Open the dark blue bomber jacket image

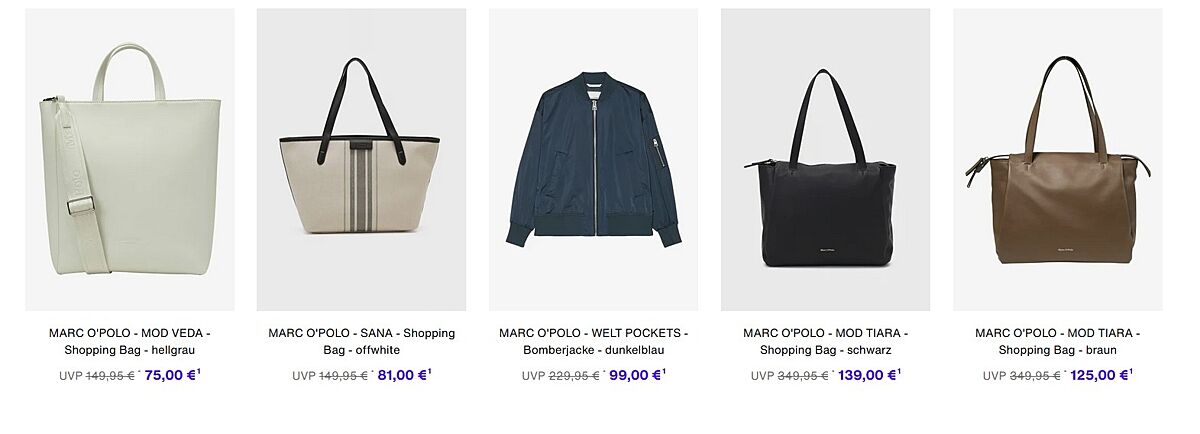click(x=593, y=160)
